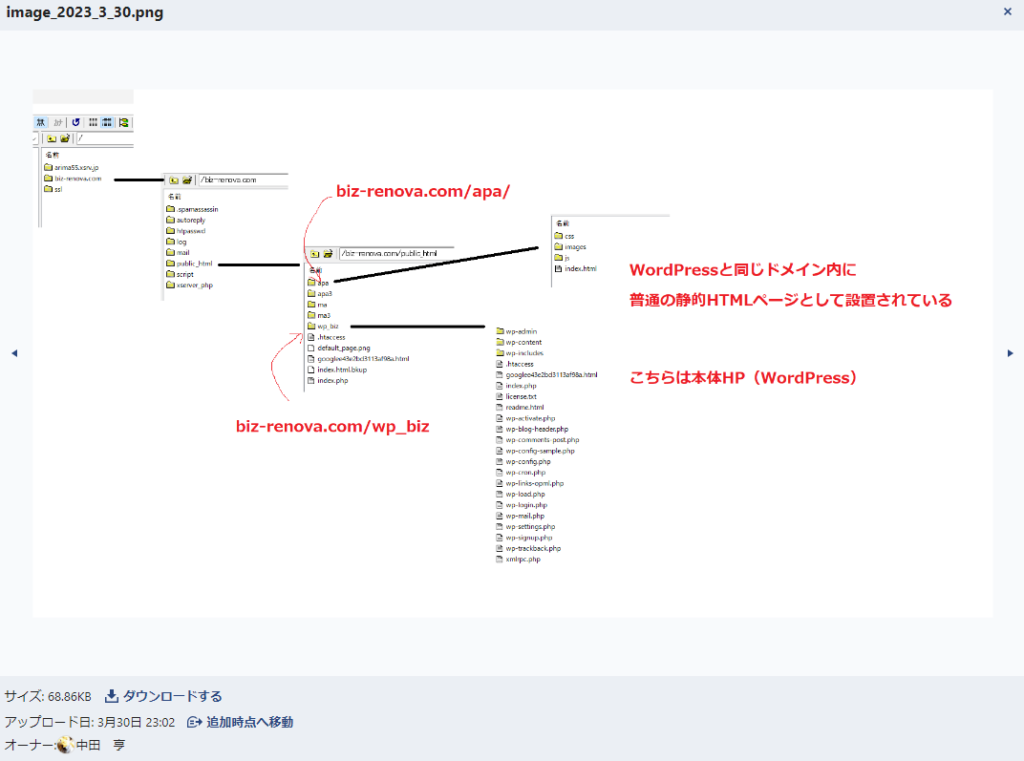Click index.html in the apa folder list
Screen dimensions: 1024x761
[575, 268]
